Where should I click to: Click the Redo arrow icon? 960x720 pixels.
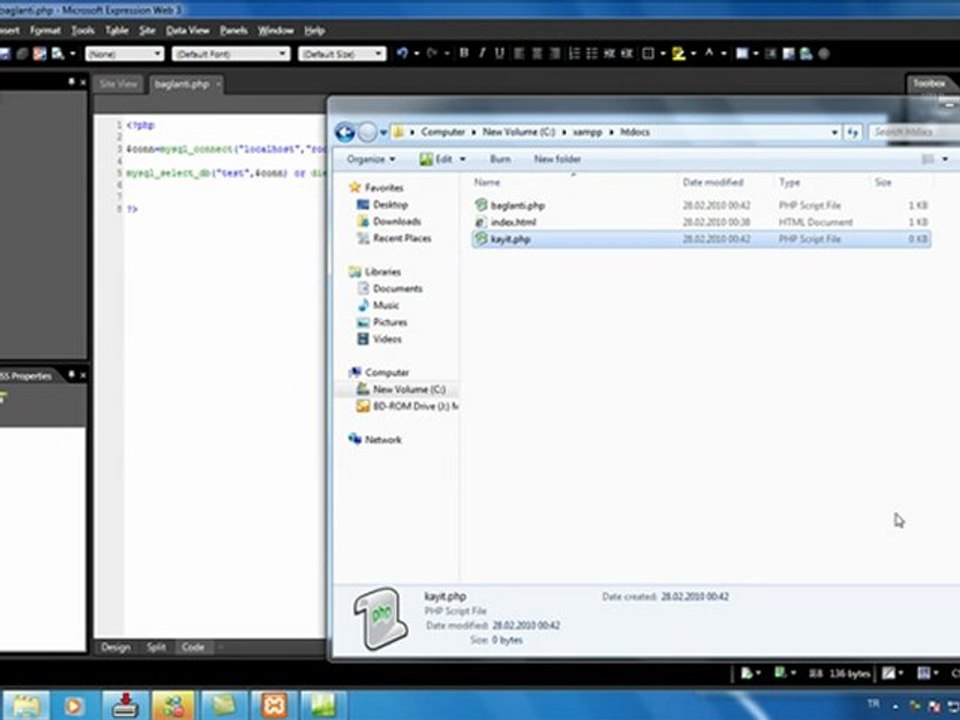coord(432,53)
